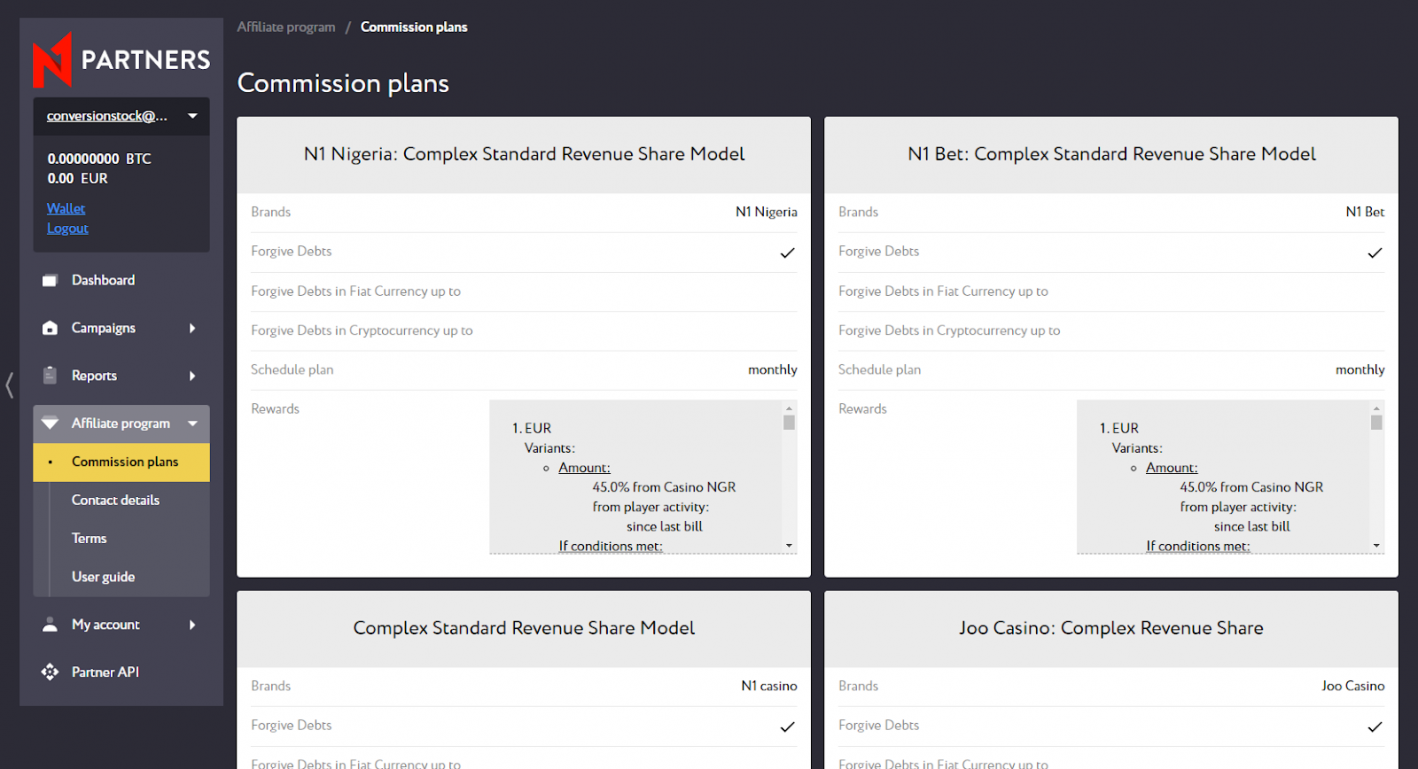Click Forgive Debts checkmark in Joo Casino plan

click(x=1375, y=727)
